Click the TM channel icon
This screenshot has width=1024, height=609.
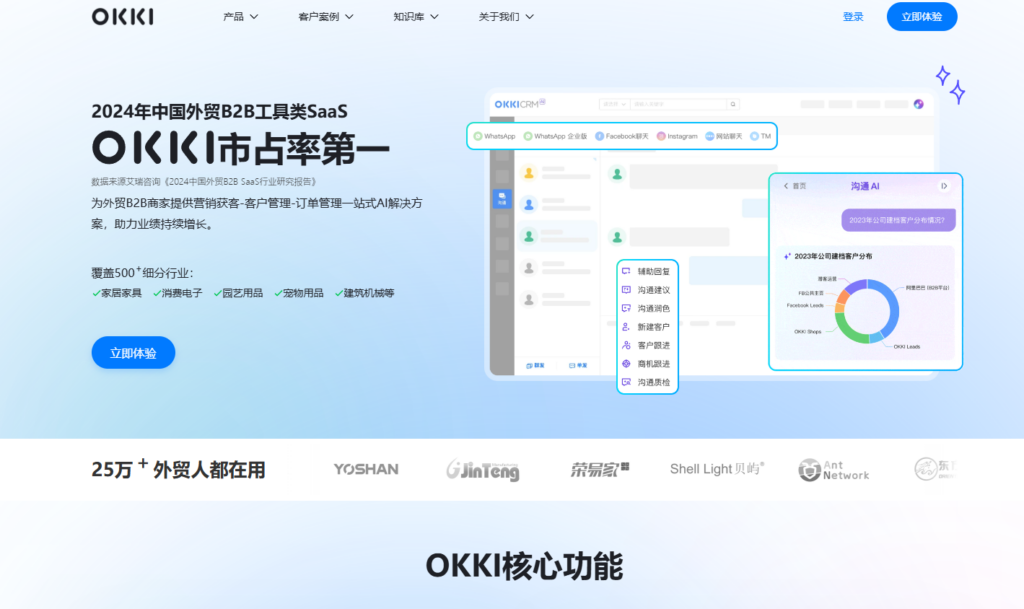click(x=754, y=135)
